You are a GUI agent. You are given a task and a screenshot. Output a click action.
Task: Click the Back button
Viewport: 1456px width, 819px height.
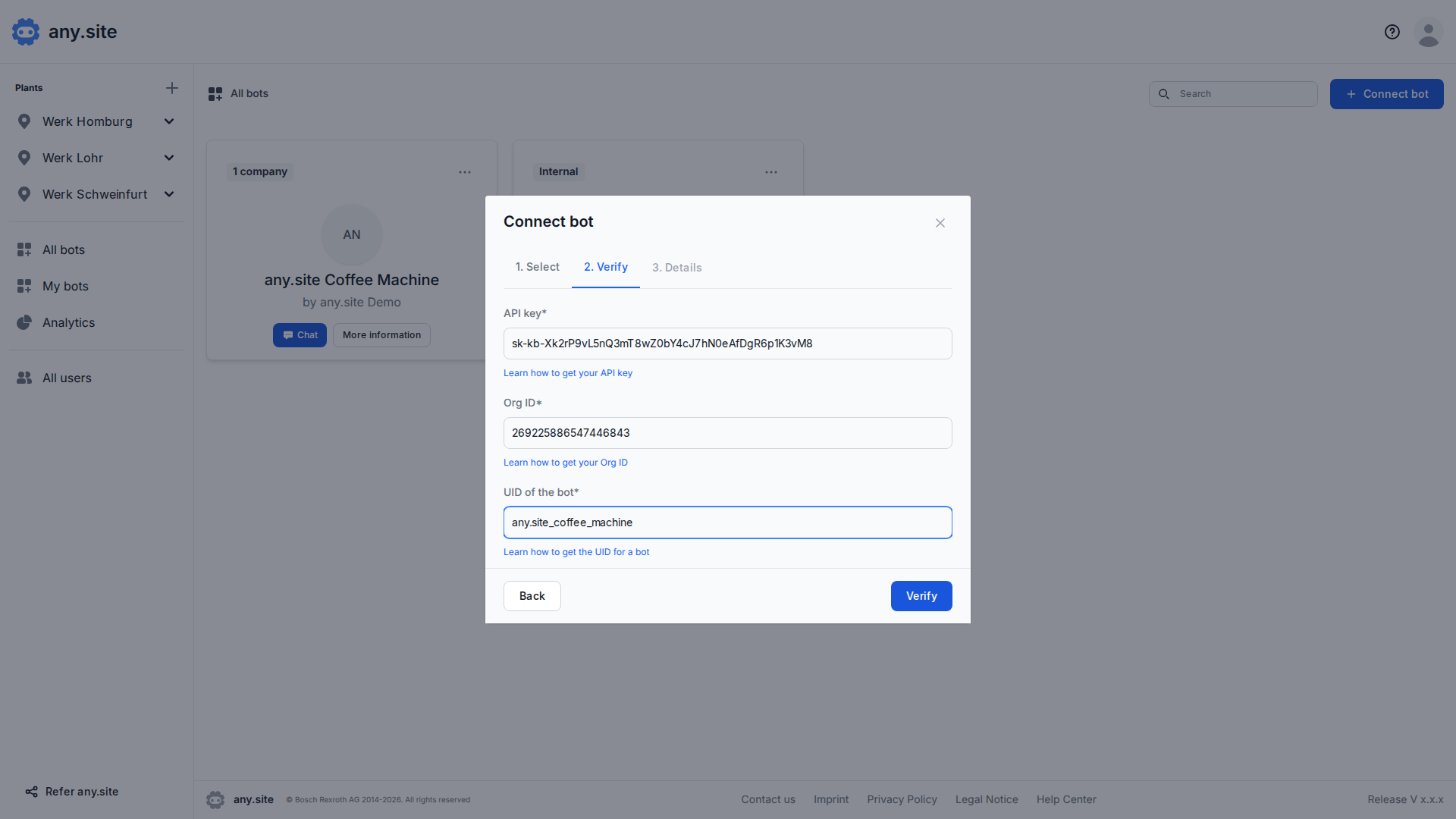tap(532, 596)
